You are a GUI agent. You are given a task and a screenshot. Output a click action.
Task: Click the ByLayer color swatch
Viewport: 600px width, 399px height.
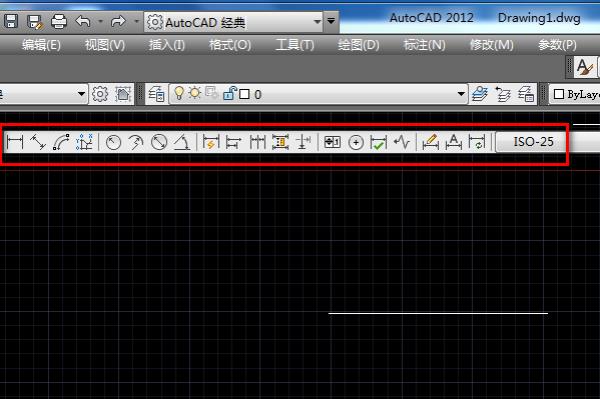click(559, 94)
